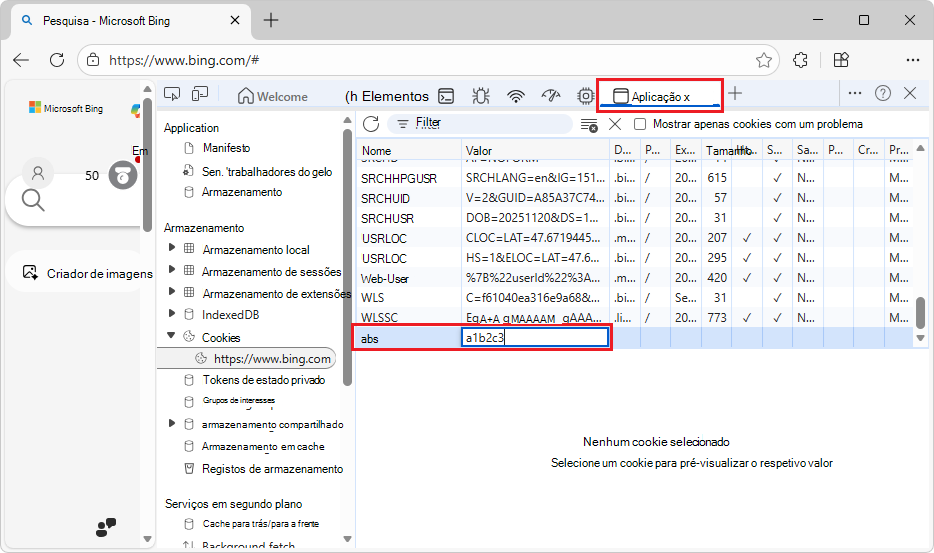Reload the Bing page
This screenshot has height=553, width=934.
pos(57,60)
